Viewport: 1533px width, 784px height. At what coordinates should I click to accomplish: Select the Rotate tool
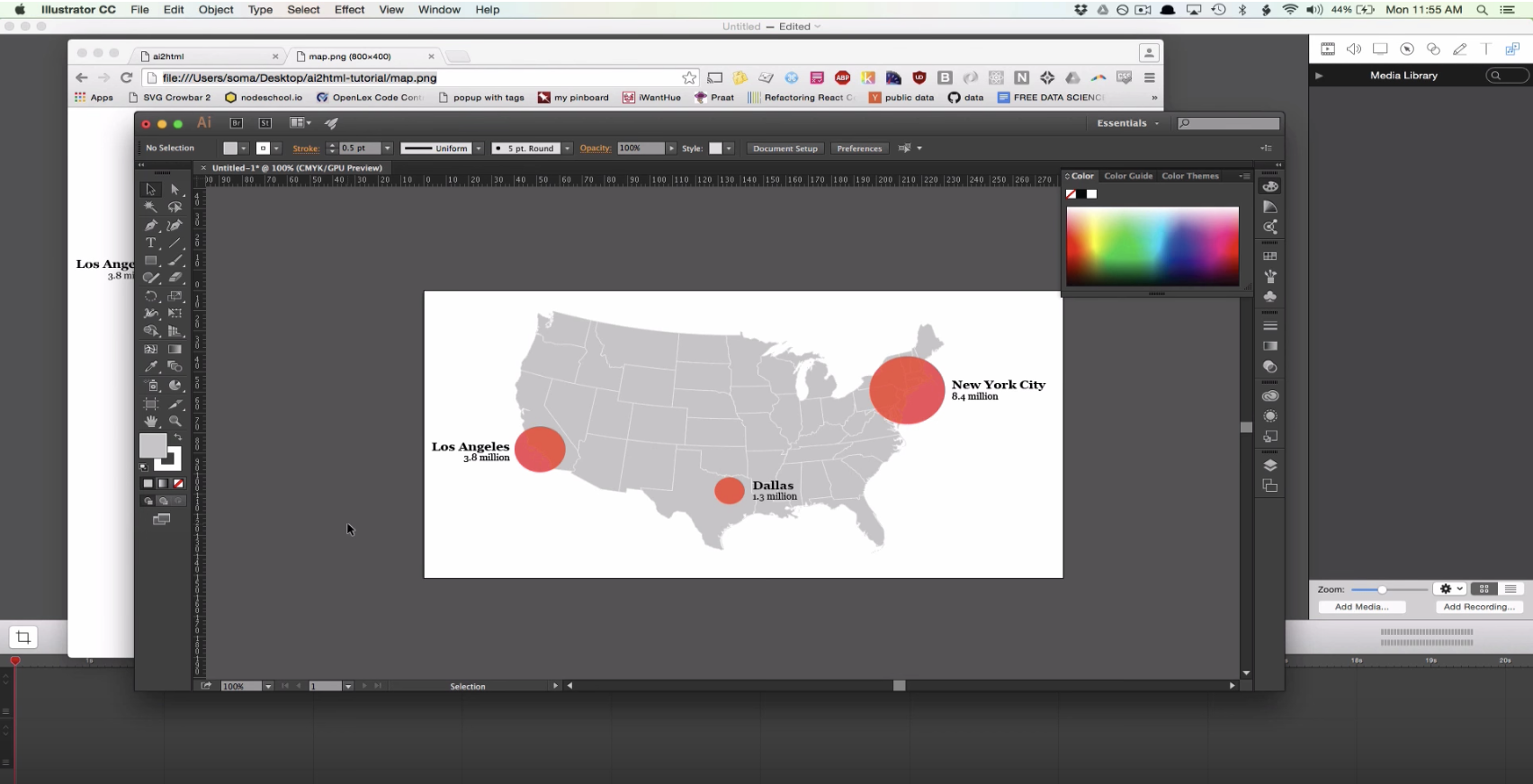[150, 296]
